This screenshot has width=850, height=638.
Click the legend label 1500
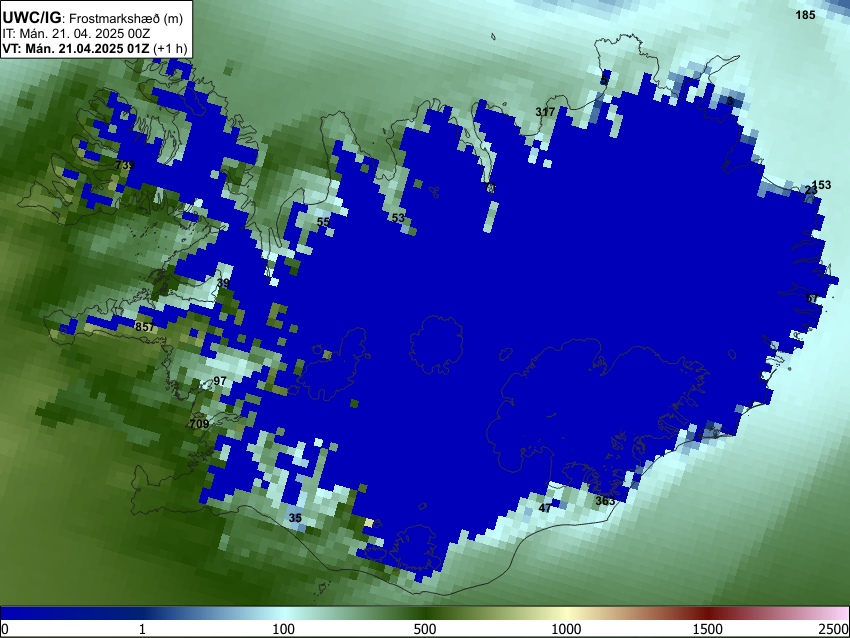tap(708, 629)
